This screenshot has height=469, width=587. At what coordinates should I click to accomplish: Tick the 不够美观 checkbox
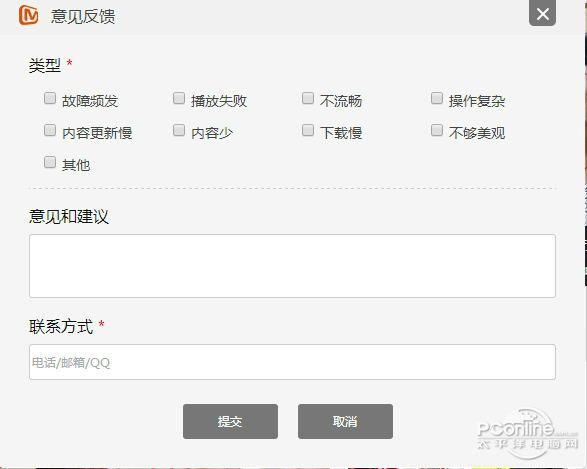(437, 130)
